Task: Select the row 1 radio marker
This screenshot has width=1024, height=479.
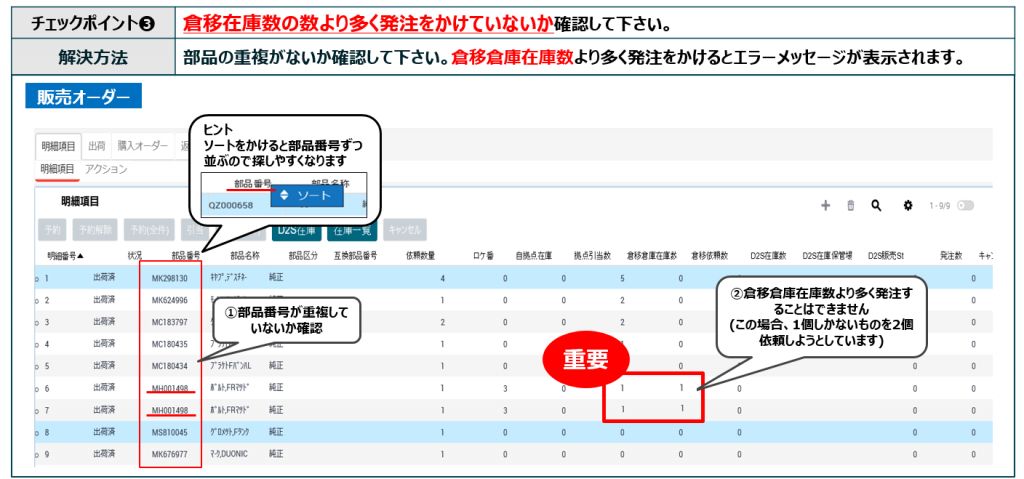Action: tap(37, 278)
